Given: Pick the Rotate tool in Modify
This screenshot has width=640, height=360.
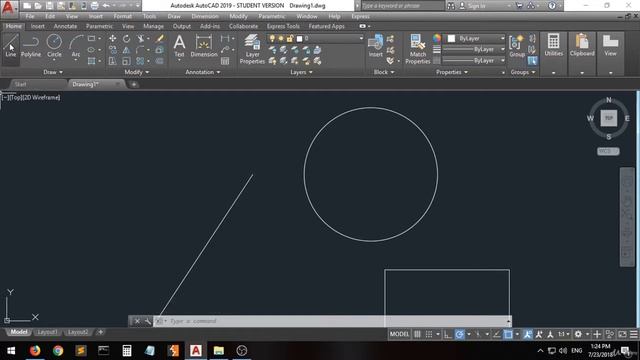Looking at the screenshot, I should tap(127, 38).
